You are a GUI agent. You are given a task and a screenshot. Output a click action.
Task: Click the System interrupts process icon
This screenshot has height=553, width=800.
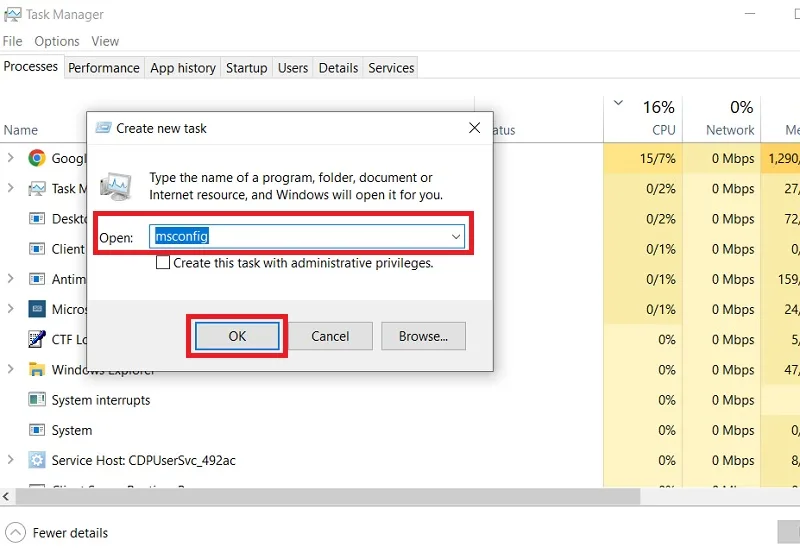coord(37,399)
